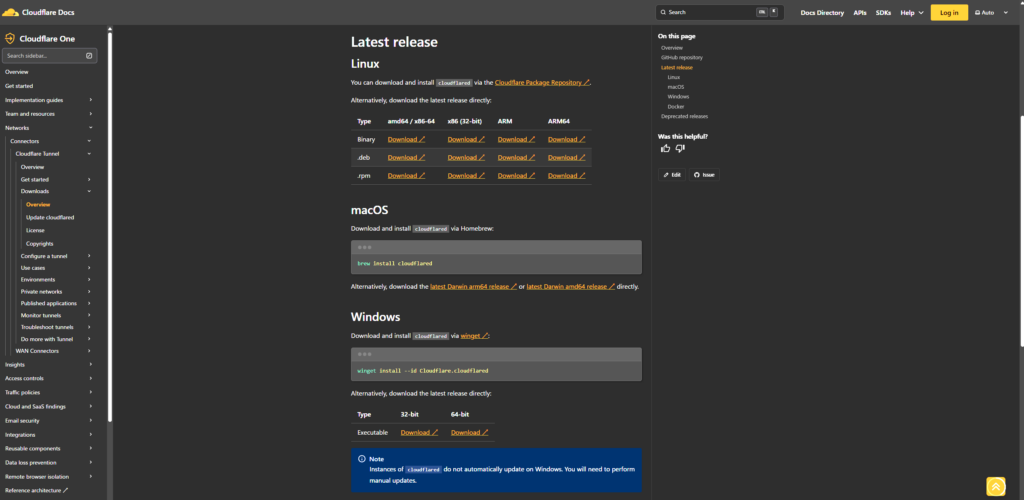Click the header Search field
The width and height of the screenshot is (1024, 500).
[720, 12]
